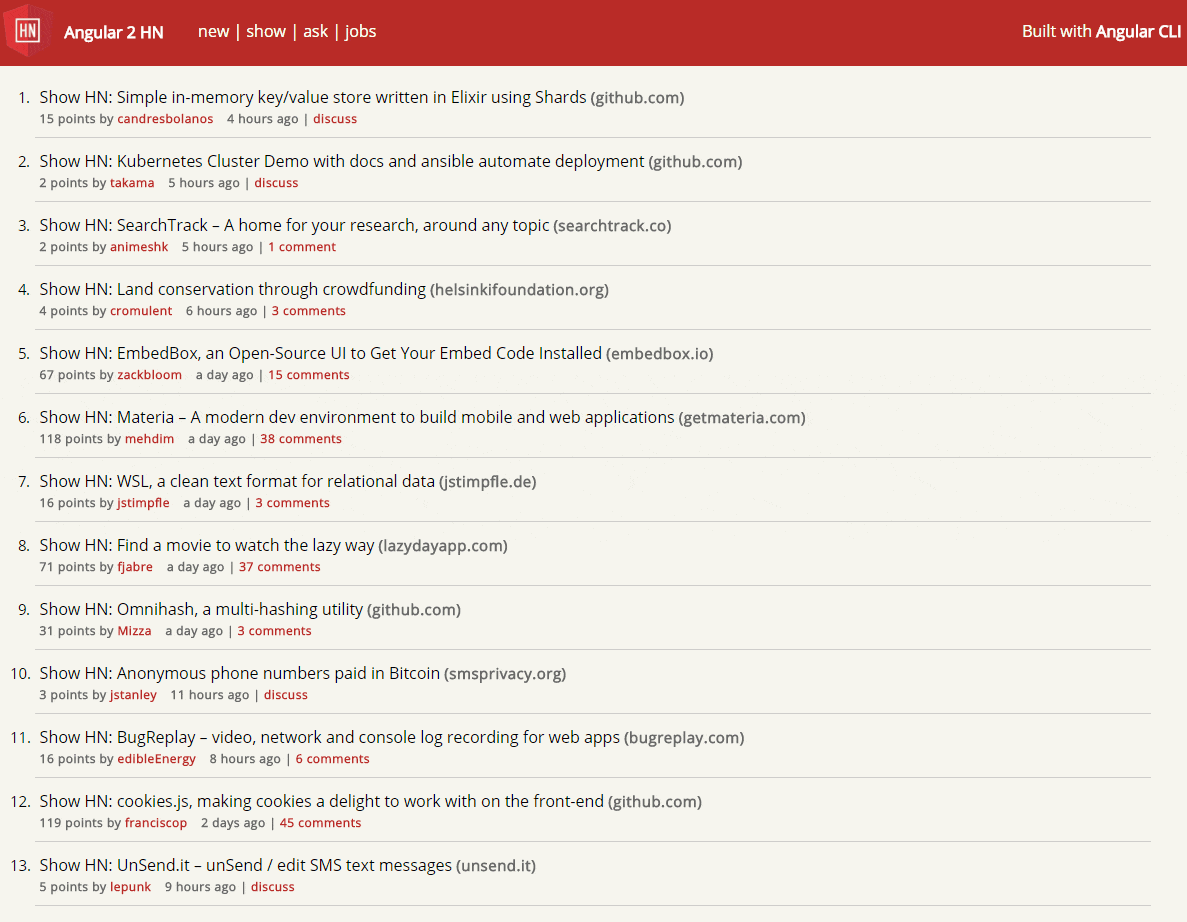Viewport: 1187px width, 922px height.
Task: Open 3 comments on Land conservation story
Action: [x=309, y=310]
